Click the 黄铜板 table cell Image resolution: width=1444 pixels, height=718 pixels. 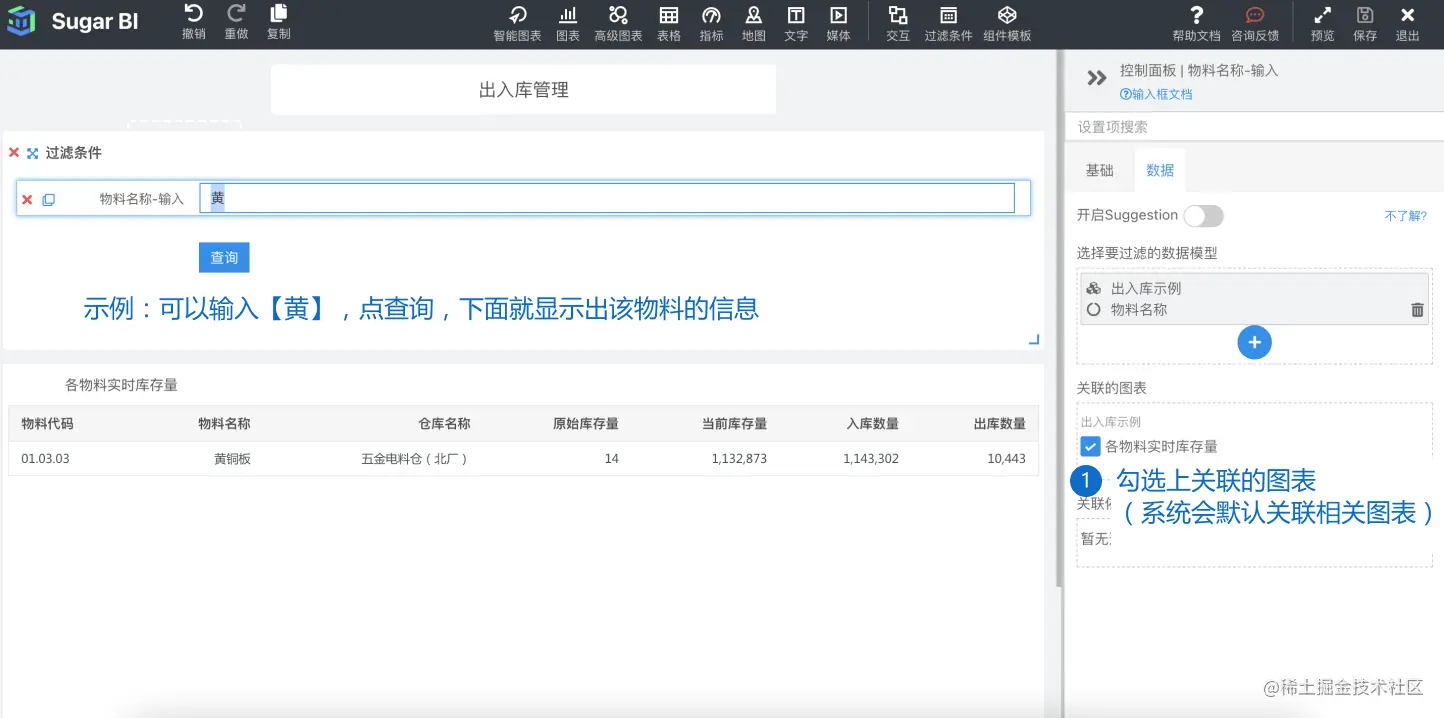point(232,459)
